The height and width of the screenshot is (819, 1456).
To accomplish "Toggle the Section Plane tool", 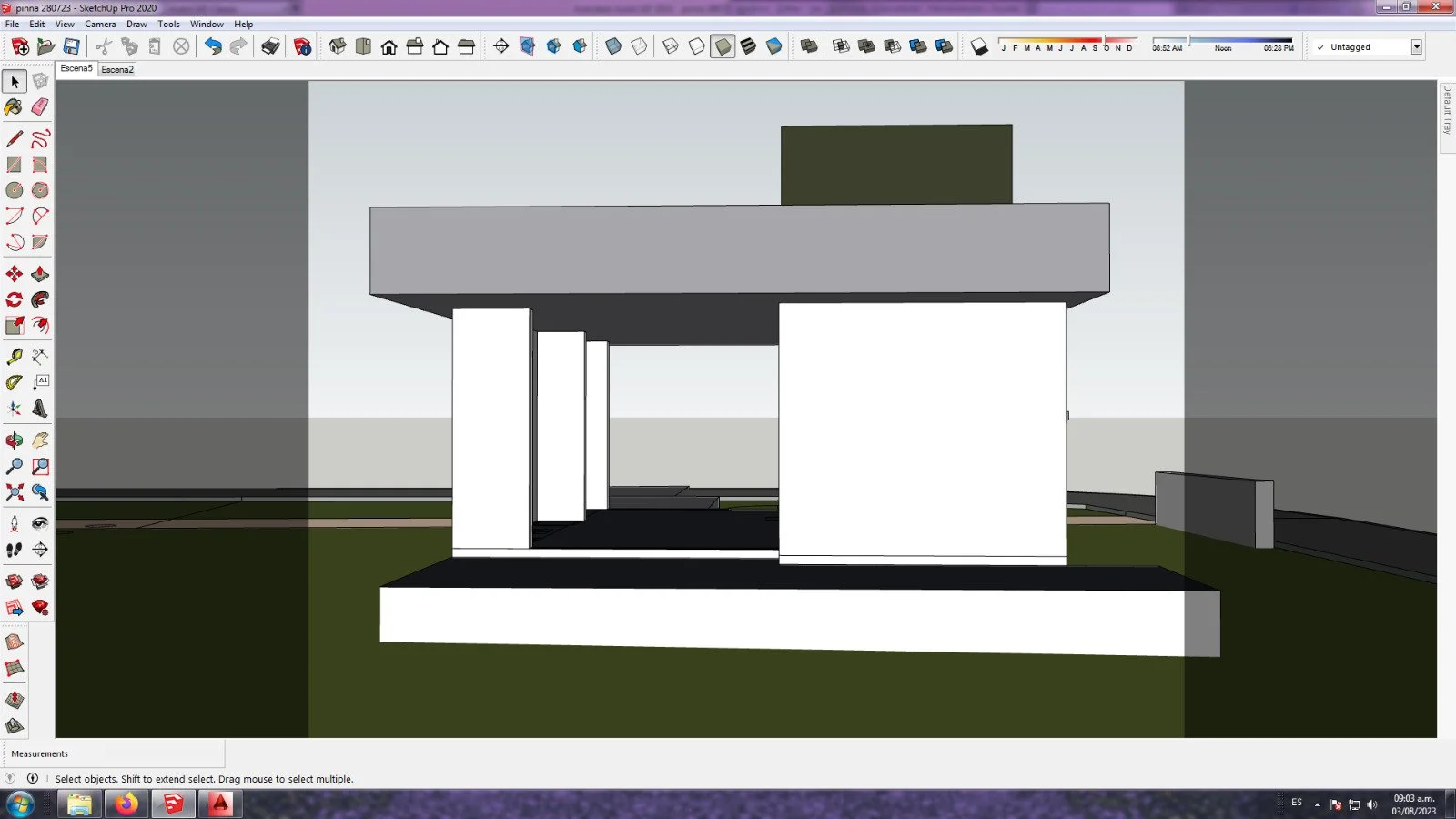I will tap(500, 46).
